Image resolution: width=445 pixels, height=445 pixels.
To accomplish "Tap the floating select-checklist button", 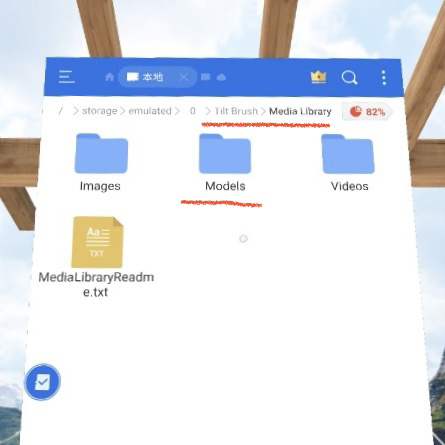I will point(43,382).
